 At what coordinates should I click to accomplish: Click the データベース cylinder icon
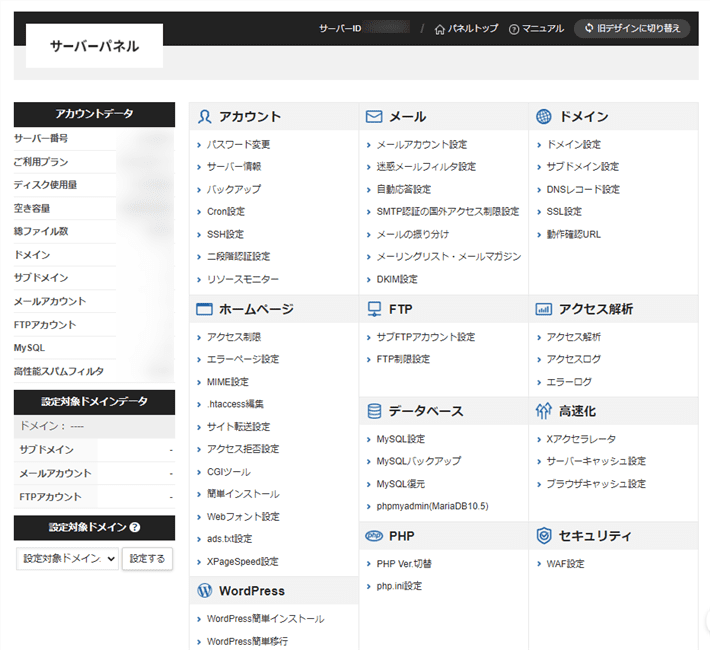coord(374,411)
